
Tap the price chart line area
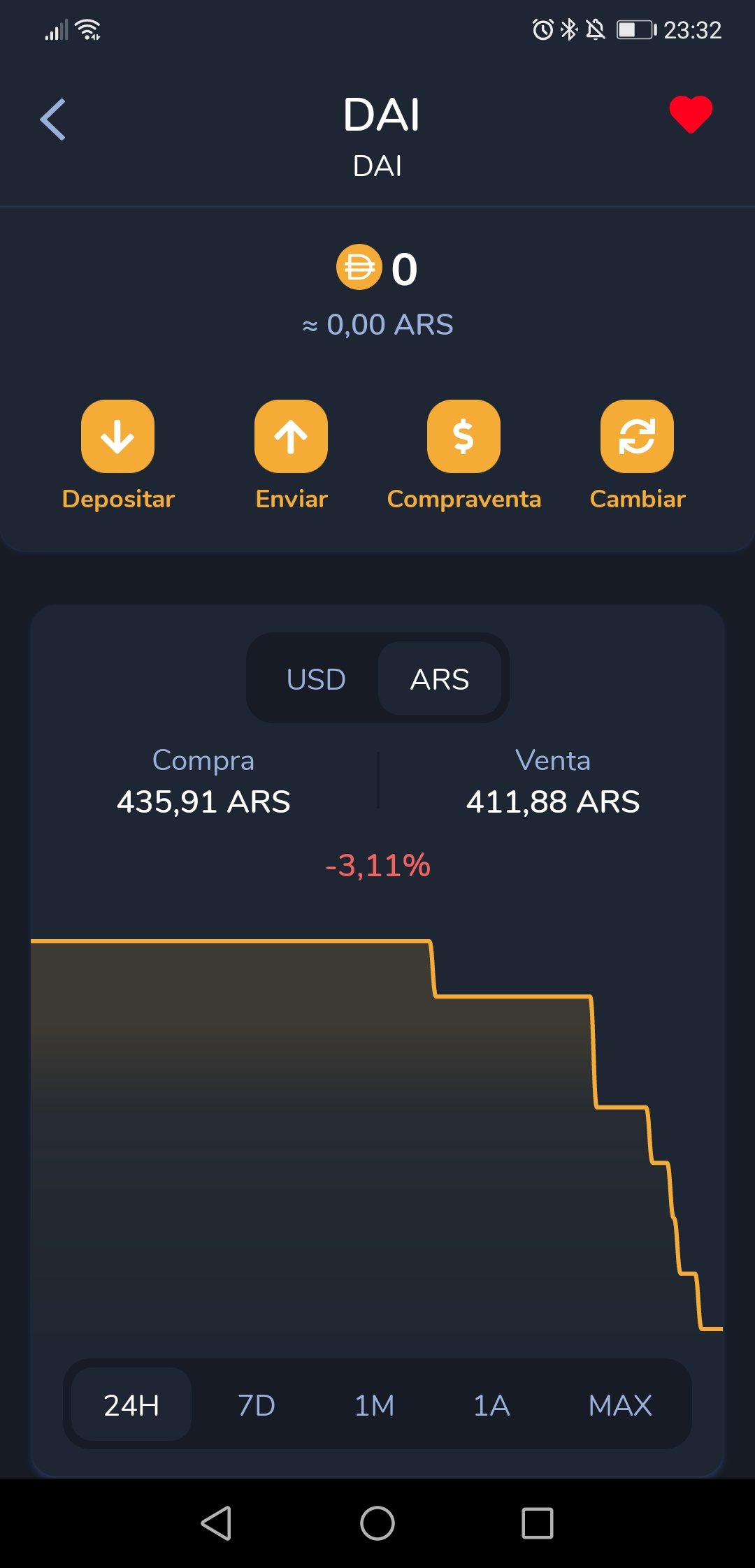(377, 1132)
